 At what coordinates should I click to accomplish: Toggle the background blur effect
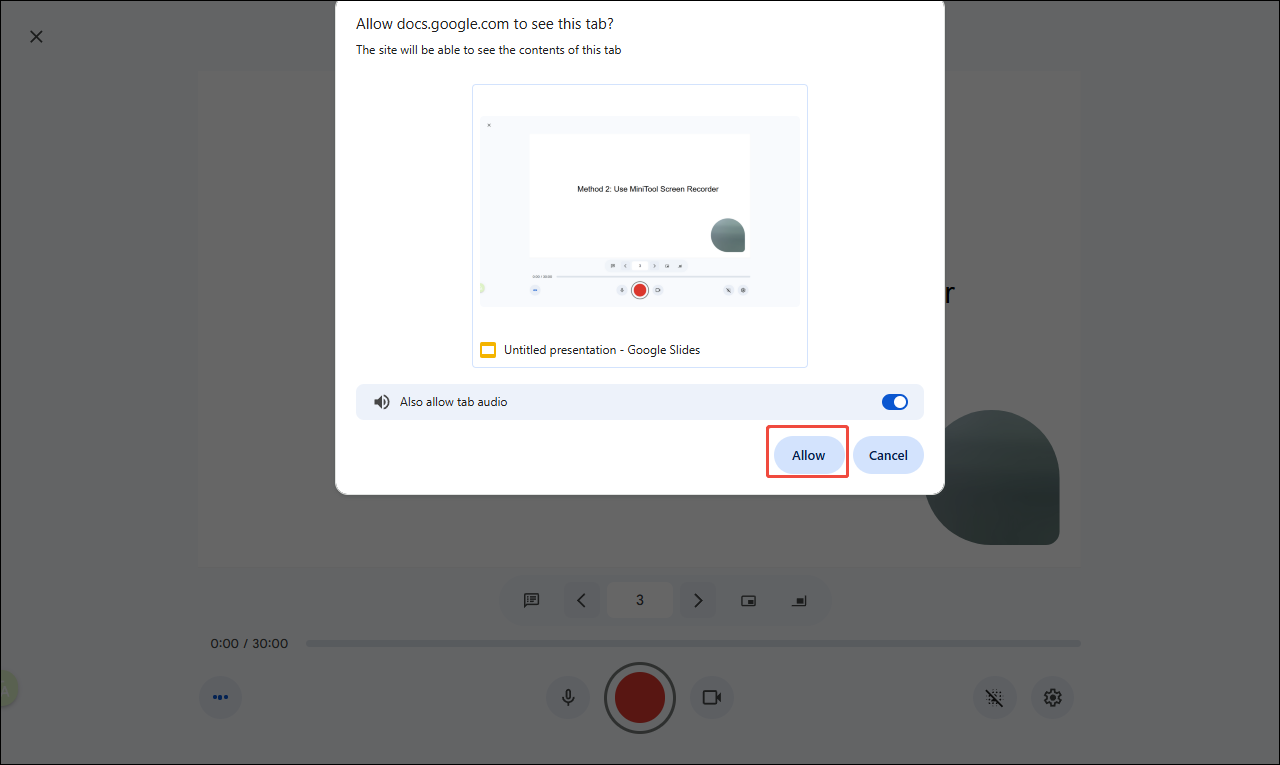(x=994, y=698)
